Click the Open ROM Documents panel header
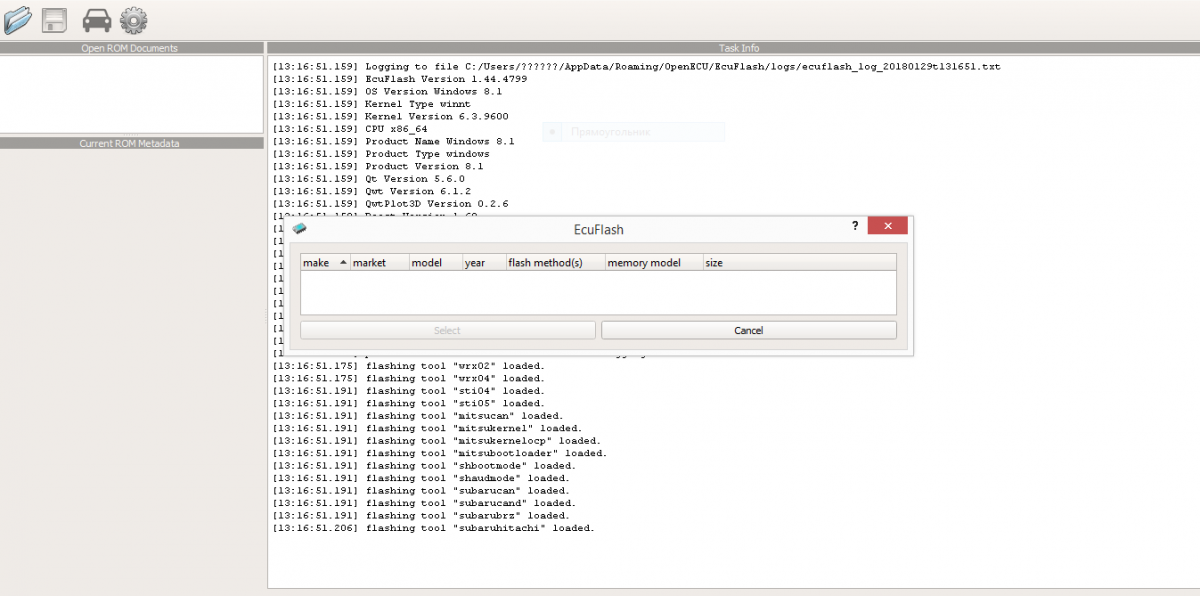1200x596 pixels. 130,48
